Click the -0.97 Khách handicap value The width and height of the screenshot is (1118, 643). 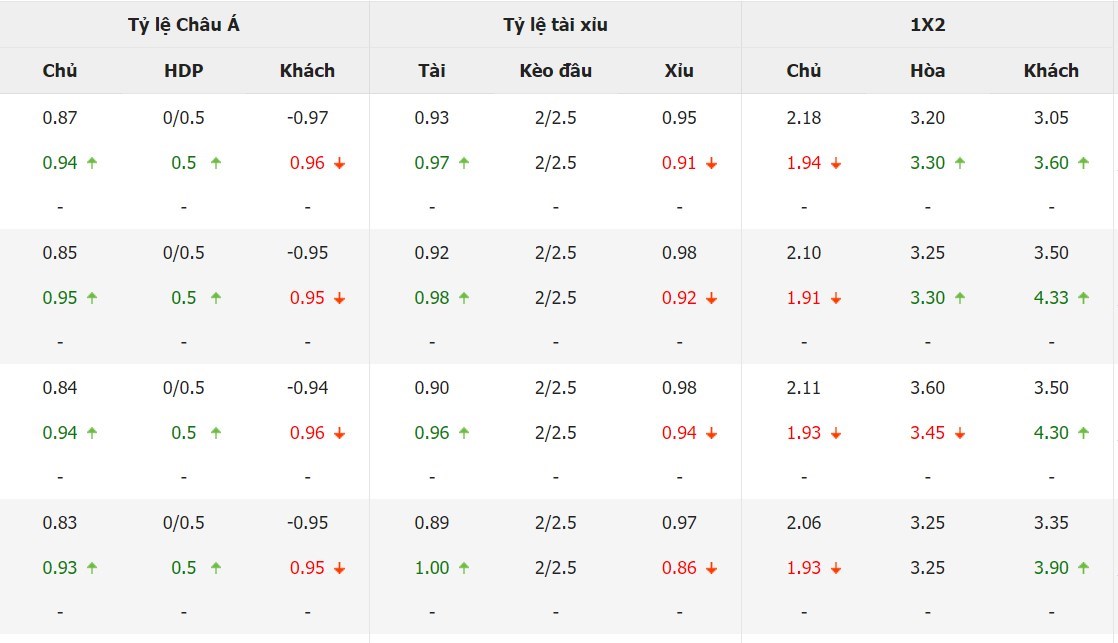tap(307, 118)
